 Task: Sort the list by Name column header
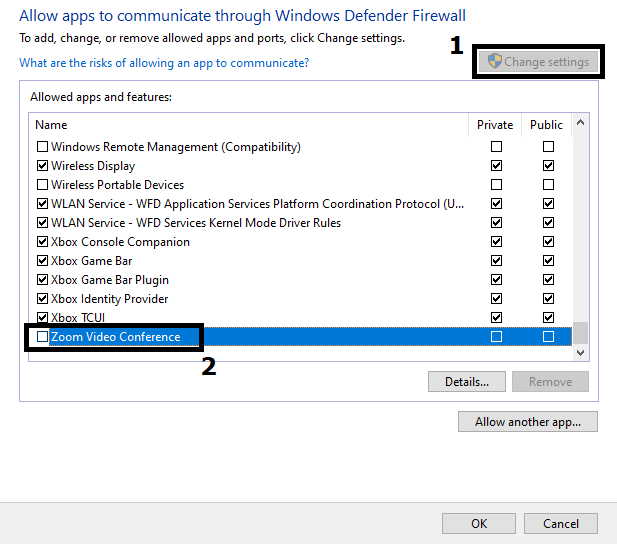tap(250, 125)
